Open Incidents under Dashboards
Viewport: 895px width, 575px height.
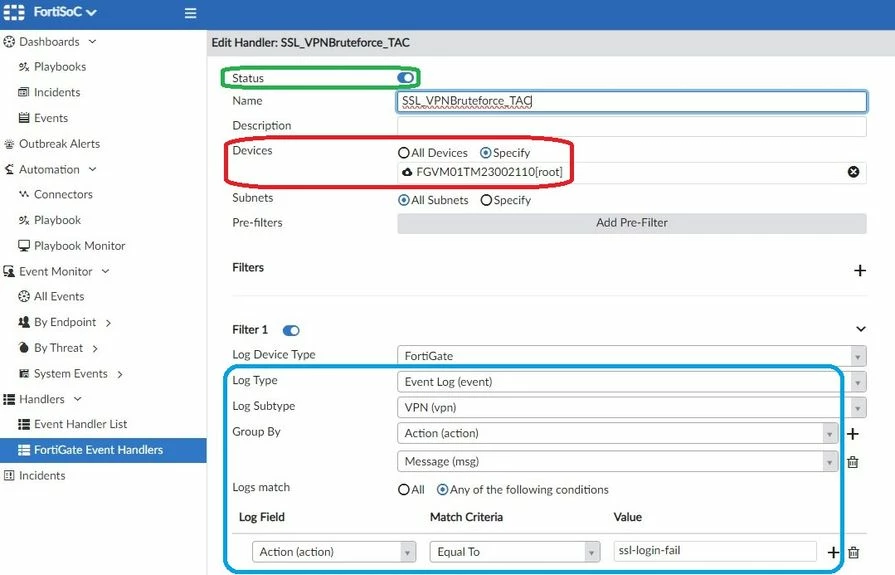[x=57, y=93]
